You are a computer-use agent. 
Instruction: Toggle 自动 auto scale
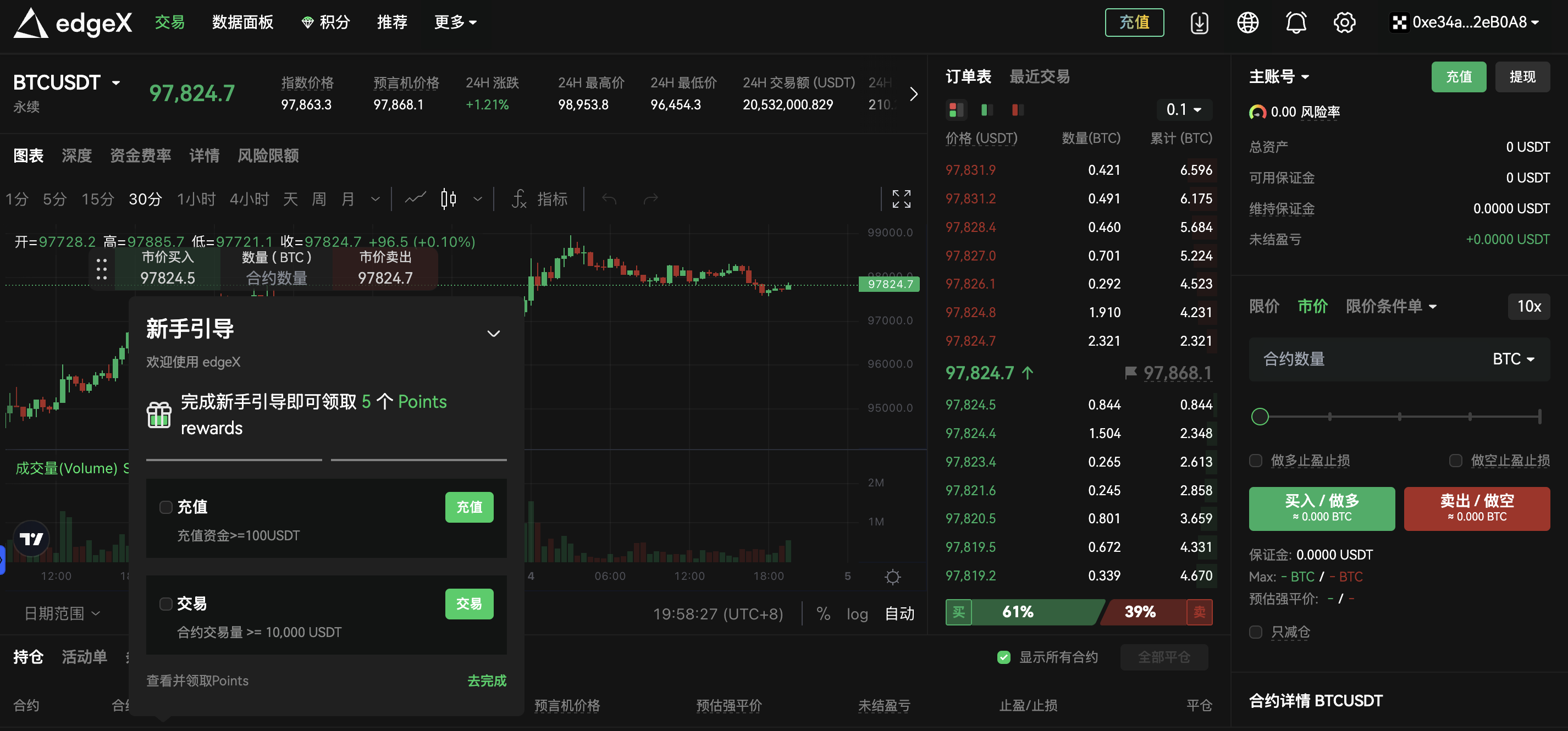click(899, 613)
